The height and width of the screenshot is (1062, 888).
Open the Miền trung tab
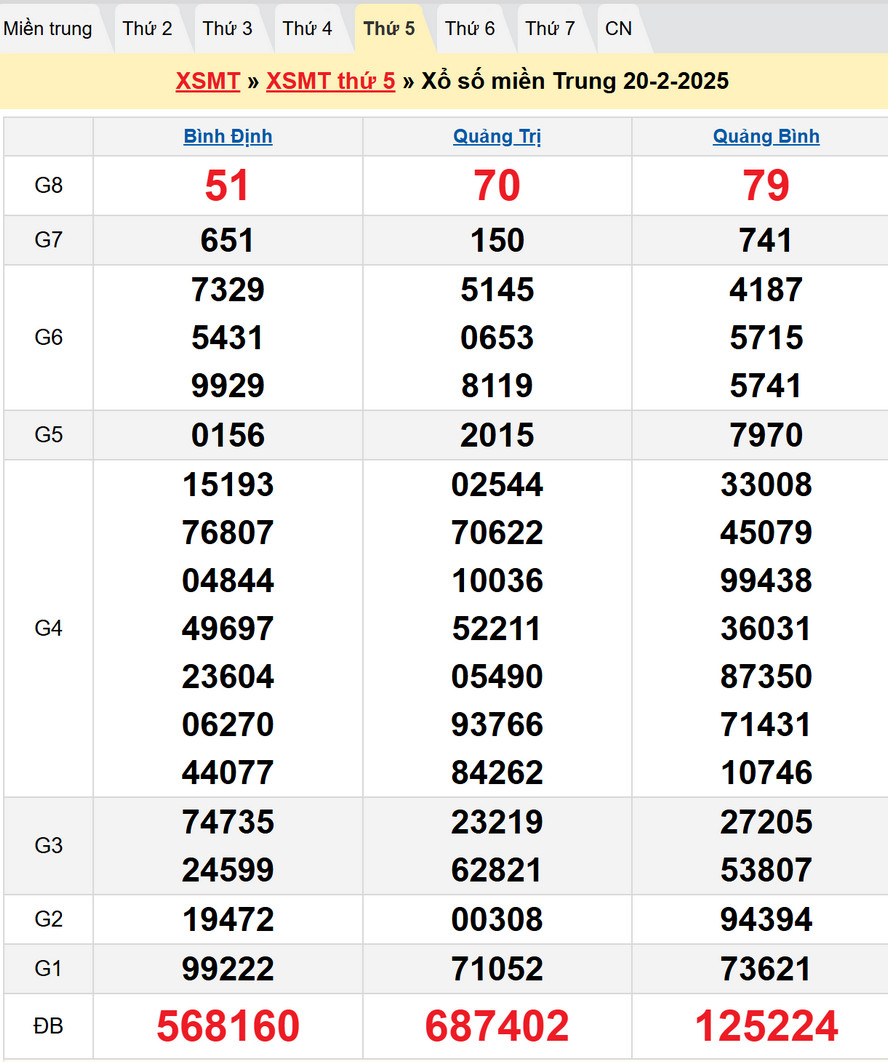[x=48, y=29]
